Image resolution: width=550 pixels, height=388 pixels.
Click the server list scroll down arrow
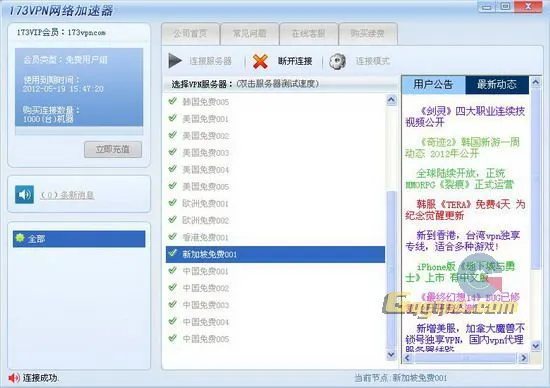pos(391,354)
